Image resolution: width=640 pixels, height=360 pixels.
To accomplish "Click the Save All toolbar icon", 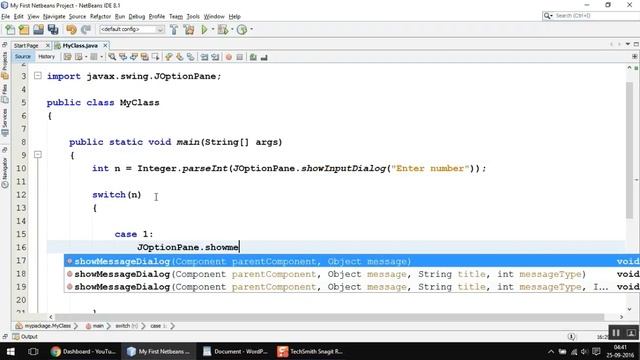I will click(53, 29).
